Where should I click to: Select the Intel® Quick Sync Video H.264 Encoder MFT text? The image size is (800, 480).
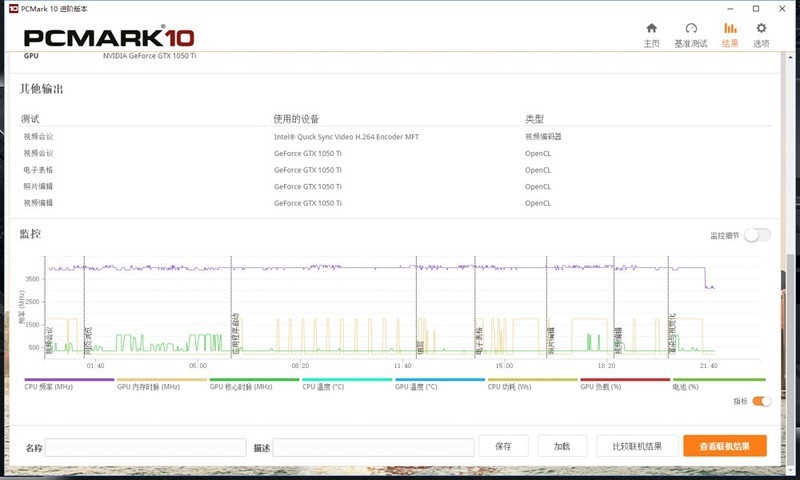pyautogui.click(x=346, y=137)
